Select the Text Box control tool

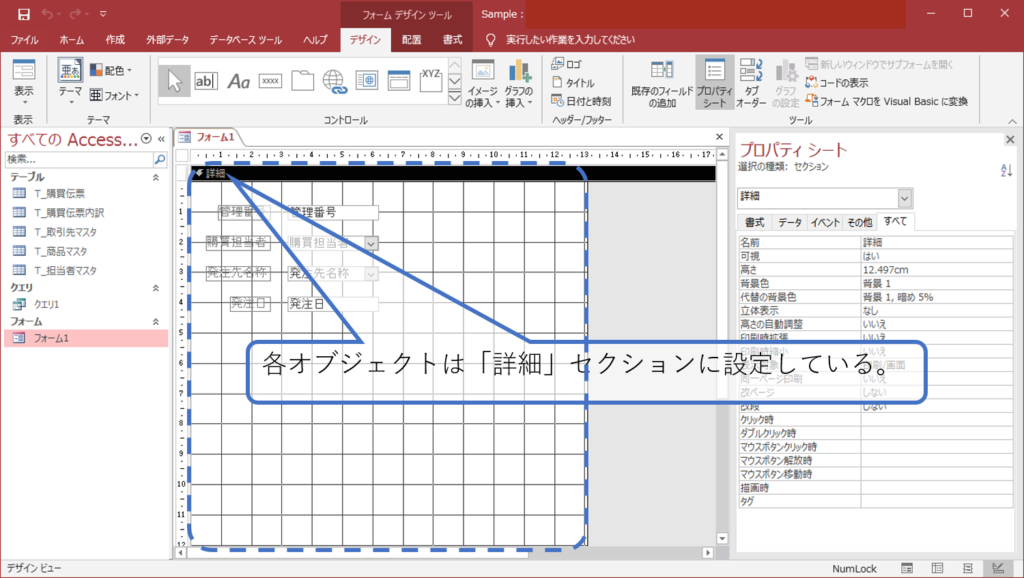pyautogui.click(x=206, y=81)
